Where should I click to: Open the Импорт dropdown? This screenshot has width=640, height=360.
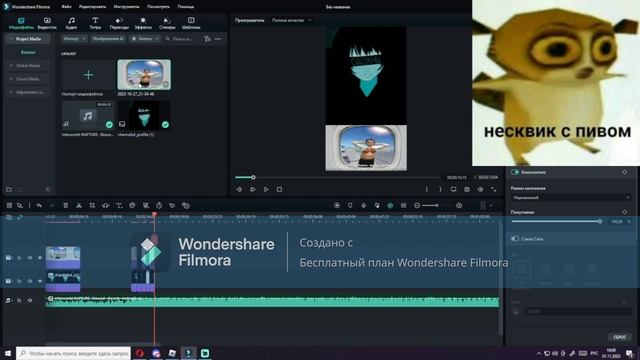click(x=74, y=39)
